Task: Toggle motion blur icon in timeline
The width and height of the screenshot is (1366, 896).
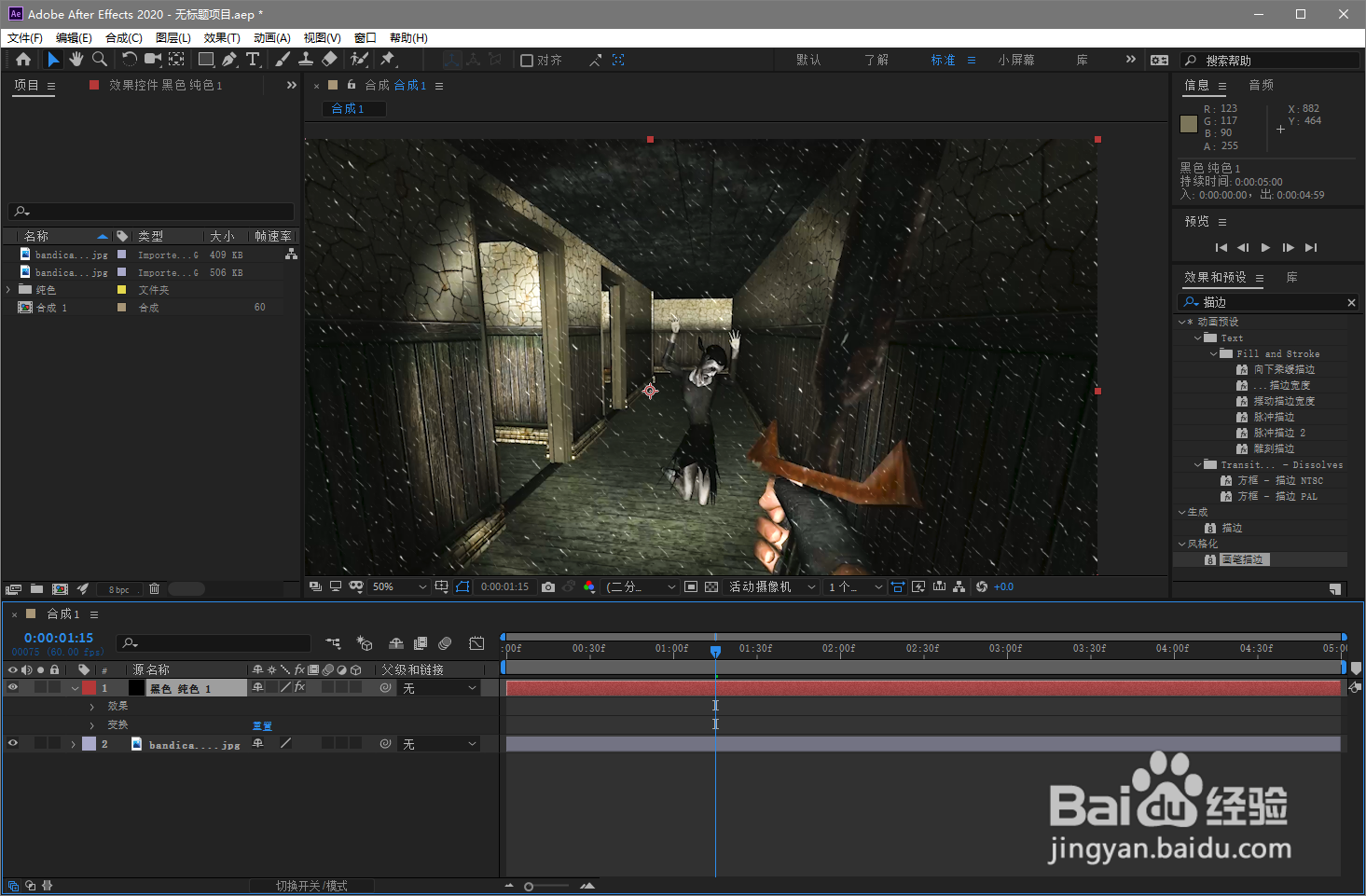Action: [445, 643]
